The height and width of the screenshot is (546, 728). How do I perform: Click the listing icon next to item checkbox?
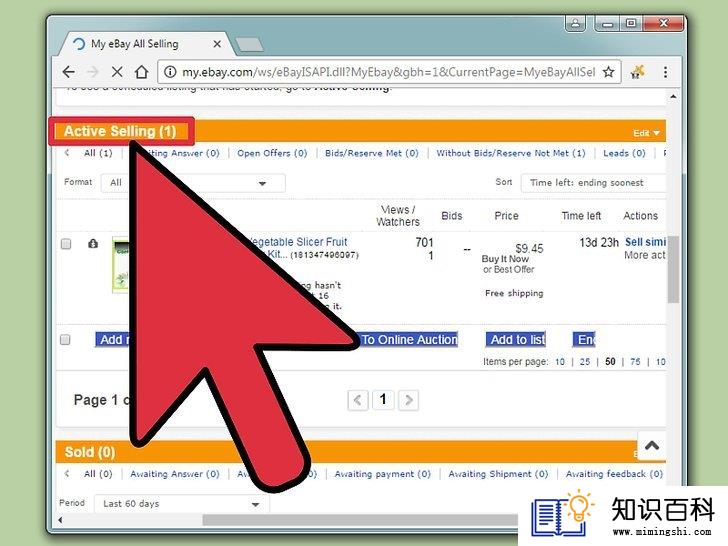click(93, 244)
